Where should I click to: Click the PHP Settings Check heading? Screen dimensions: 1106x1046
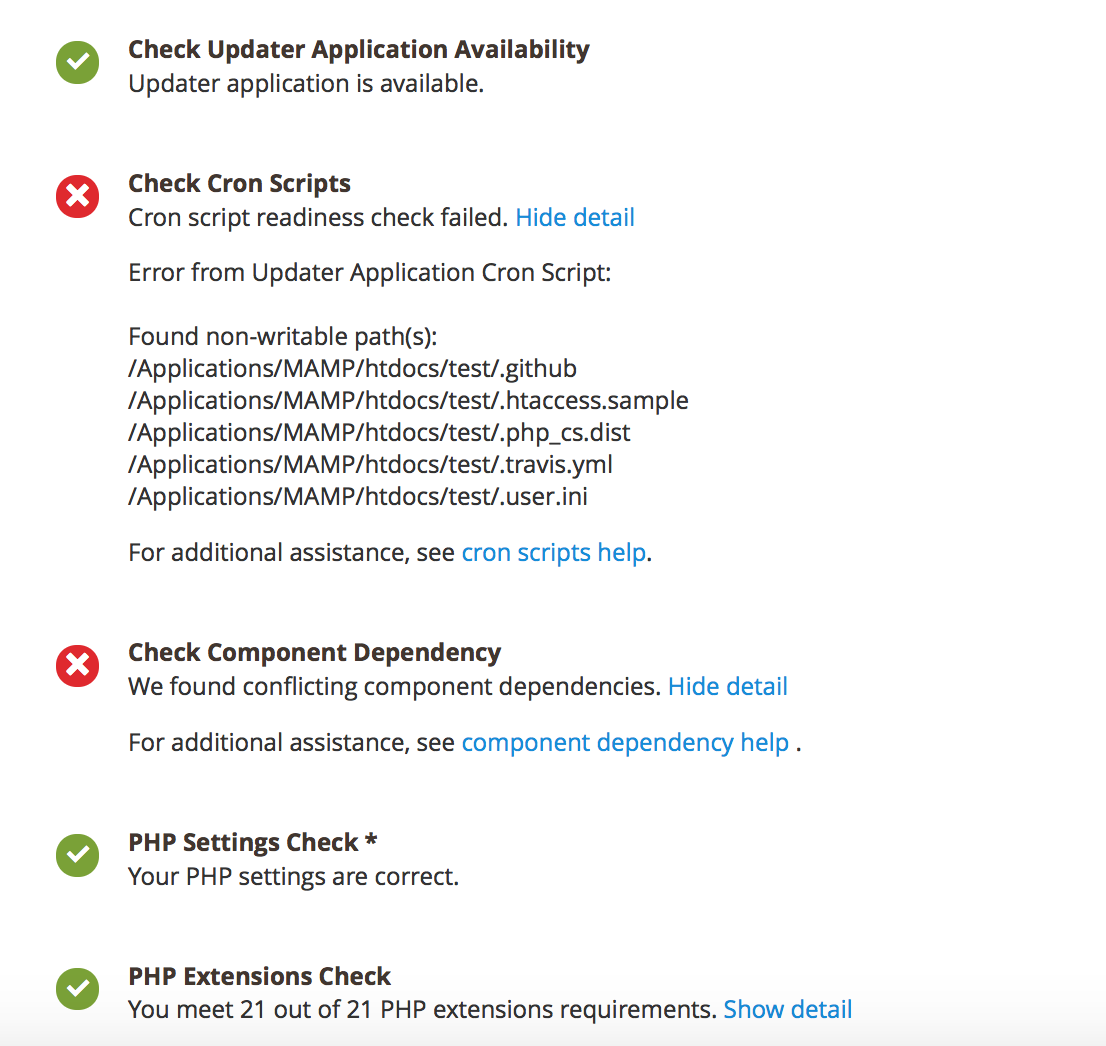[251, 842]
